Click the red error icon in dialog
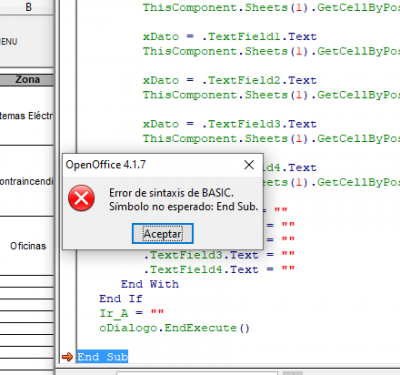 pyautogui.click(x=81, y=198)
